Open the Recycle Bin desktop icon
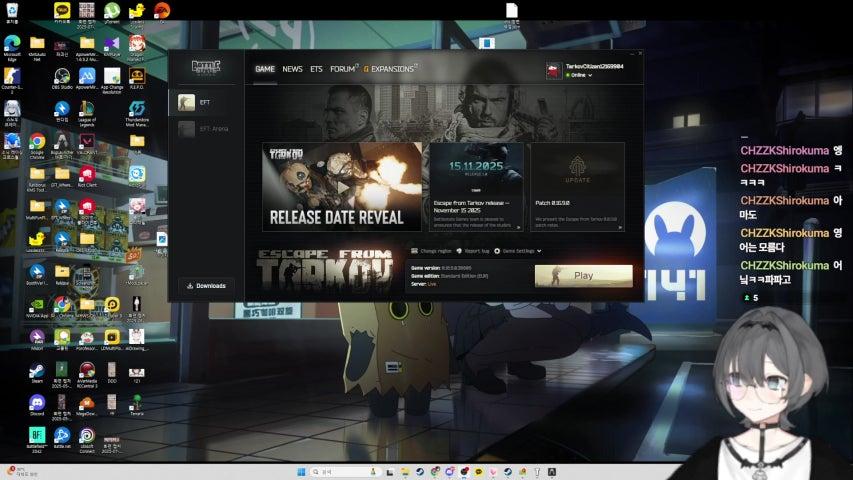Viewport: 853px width, 480px height. point(12,13)
